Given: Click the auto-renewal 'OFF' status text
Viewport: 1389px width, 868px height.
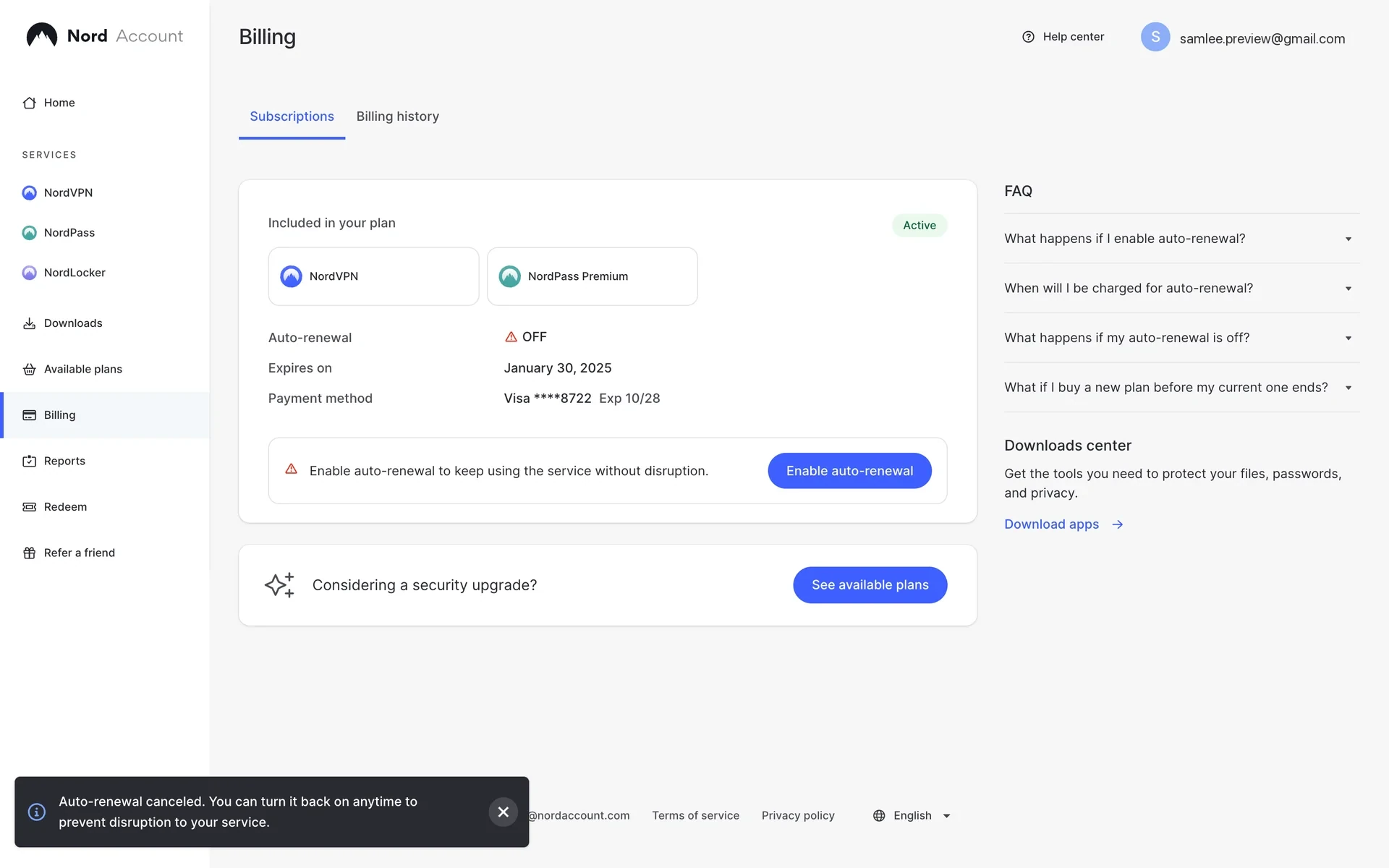Looking at the screenshot, I should pyautogui.click(x=535, y=337).
